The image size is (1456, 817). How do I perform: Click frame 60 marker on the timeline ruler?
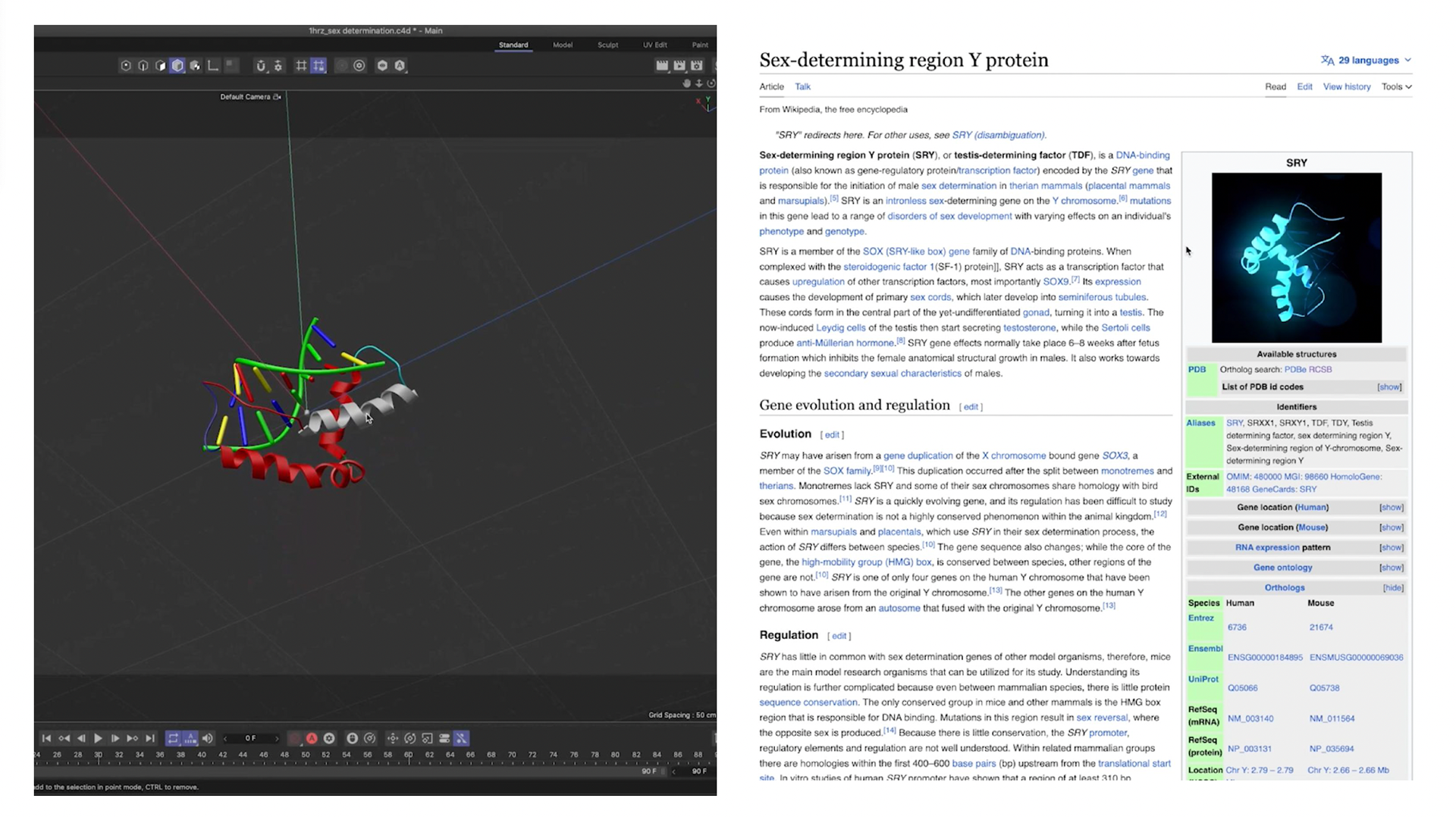click(409, 755)
